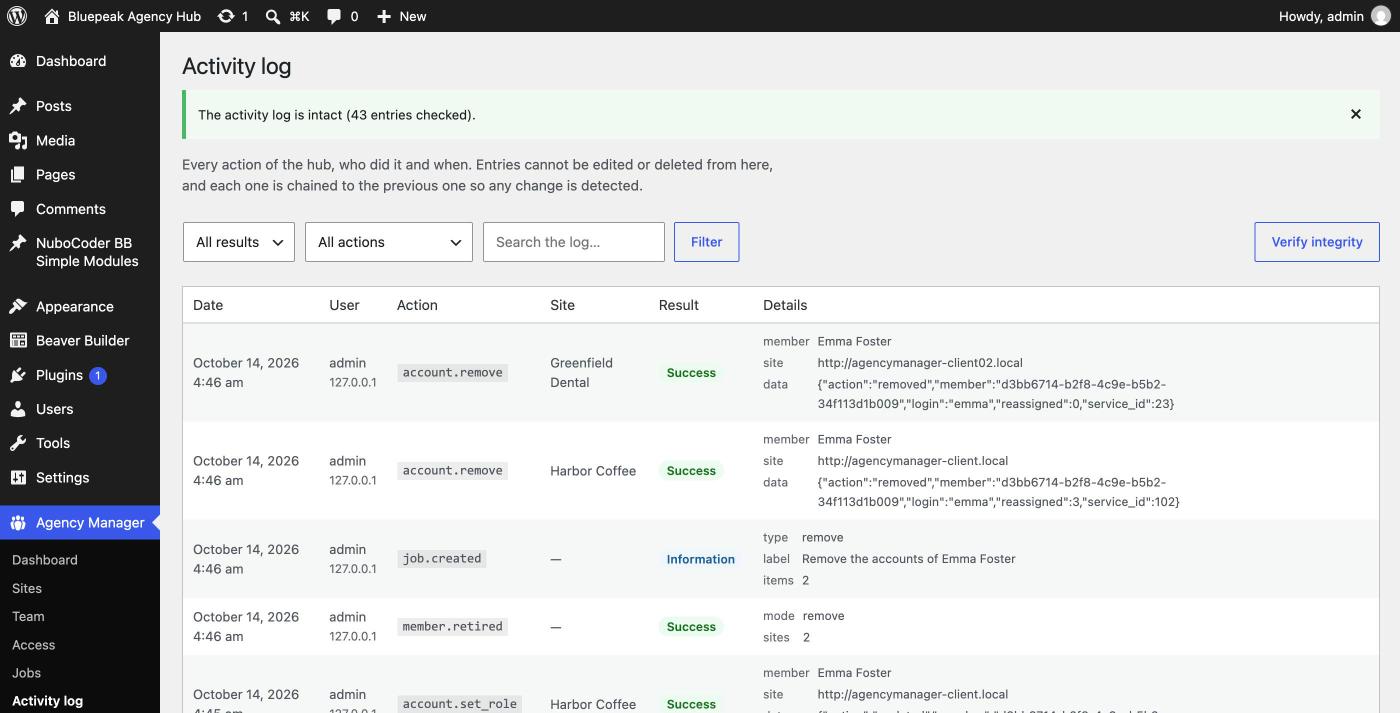Click the Settings sliders icon
The width and height of the screenshot is (1400, 713).
point(18,478)
